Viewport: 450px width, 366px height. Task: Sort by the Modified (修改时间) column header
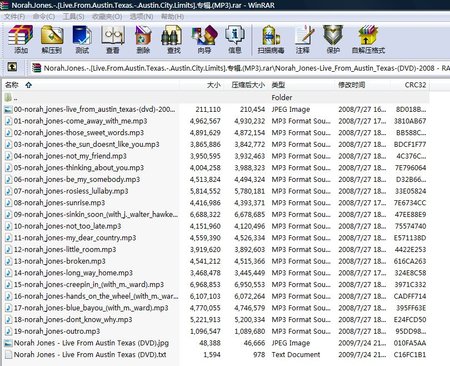point(363,85)
